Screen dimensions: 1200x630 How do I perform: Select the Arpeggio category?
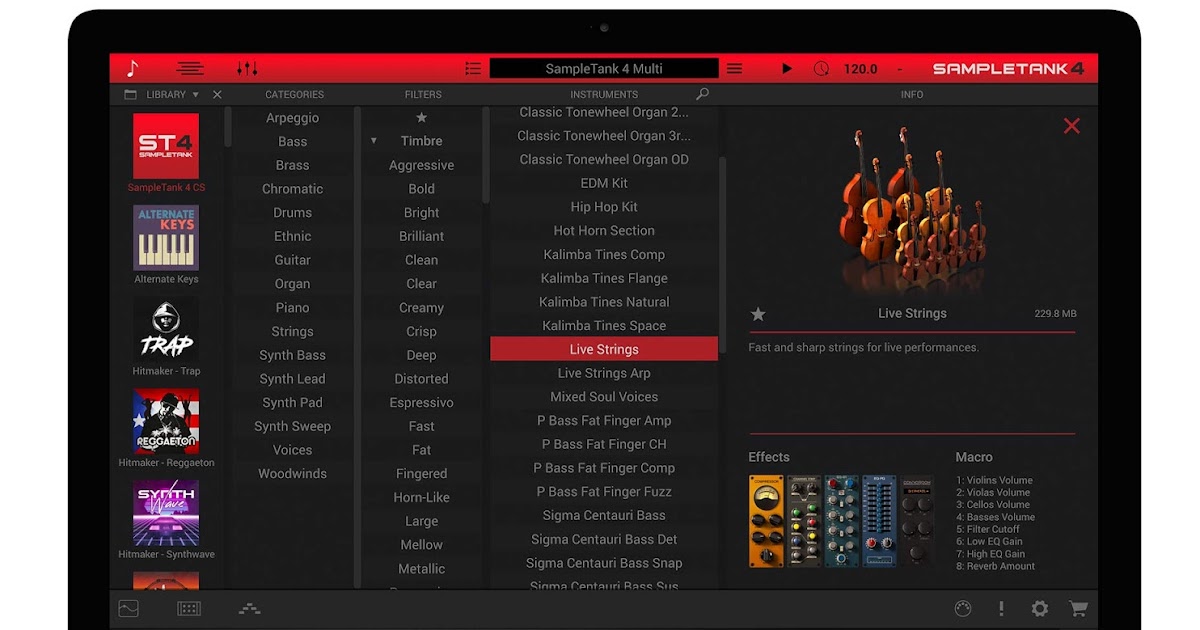tap(292, 118)
